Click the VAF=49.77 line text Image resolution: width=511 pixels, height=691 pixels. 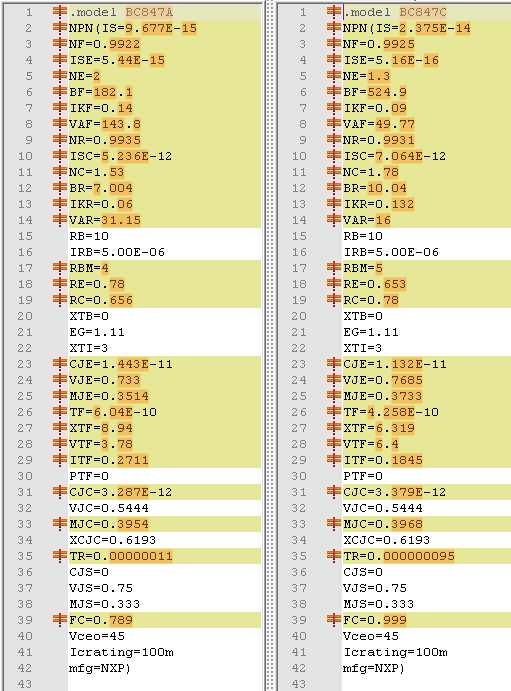click(379, 124)
